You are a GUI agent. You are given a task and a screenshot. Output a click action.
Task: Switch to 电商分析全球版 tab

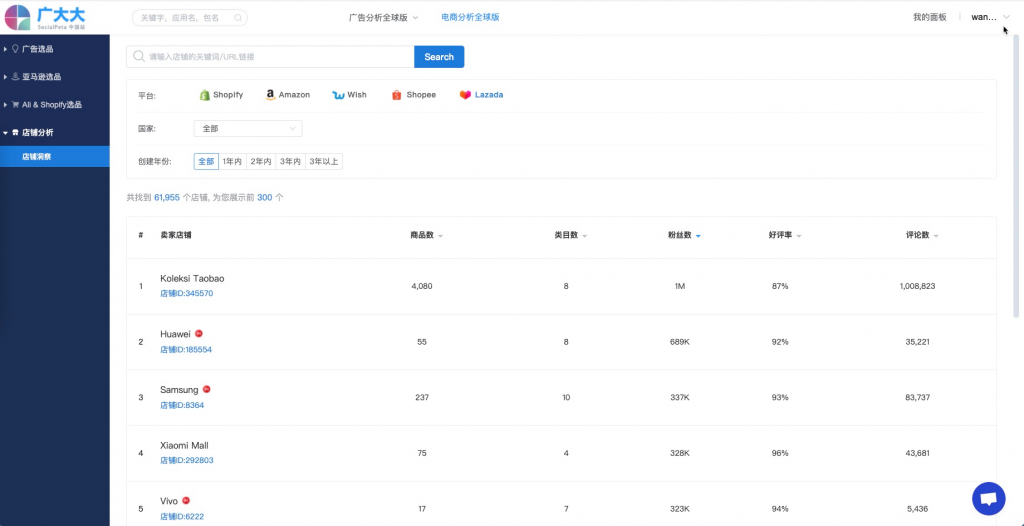tap(470, 18)
